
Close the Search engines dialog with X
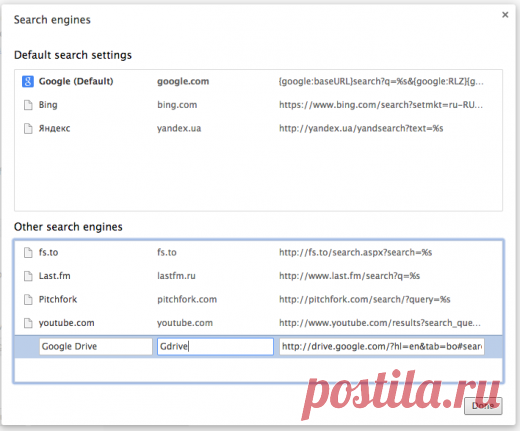(x=505, y=15)
